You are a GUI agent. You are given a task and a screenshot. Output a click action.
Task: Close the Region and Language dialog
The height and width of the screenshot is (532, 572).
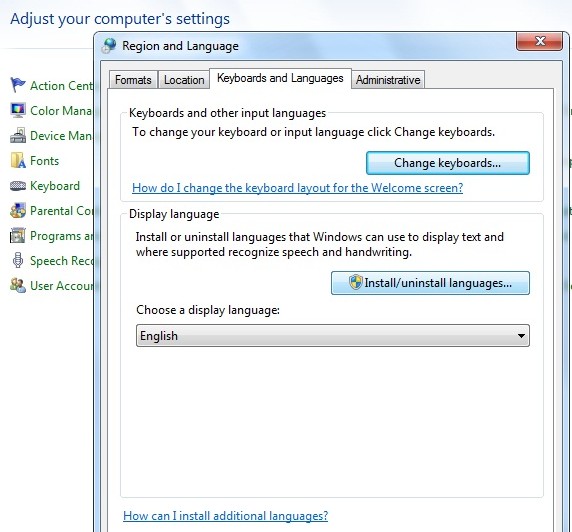[x=539, y=41]
